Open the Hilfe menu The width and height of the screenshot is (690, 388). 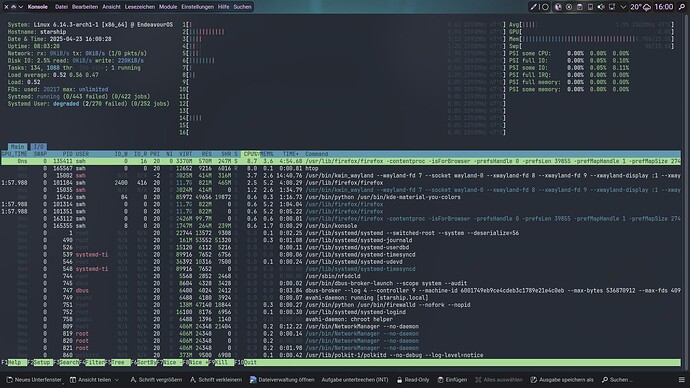[224, 7]
